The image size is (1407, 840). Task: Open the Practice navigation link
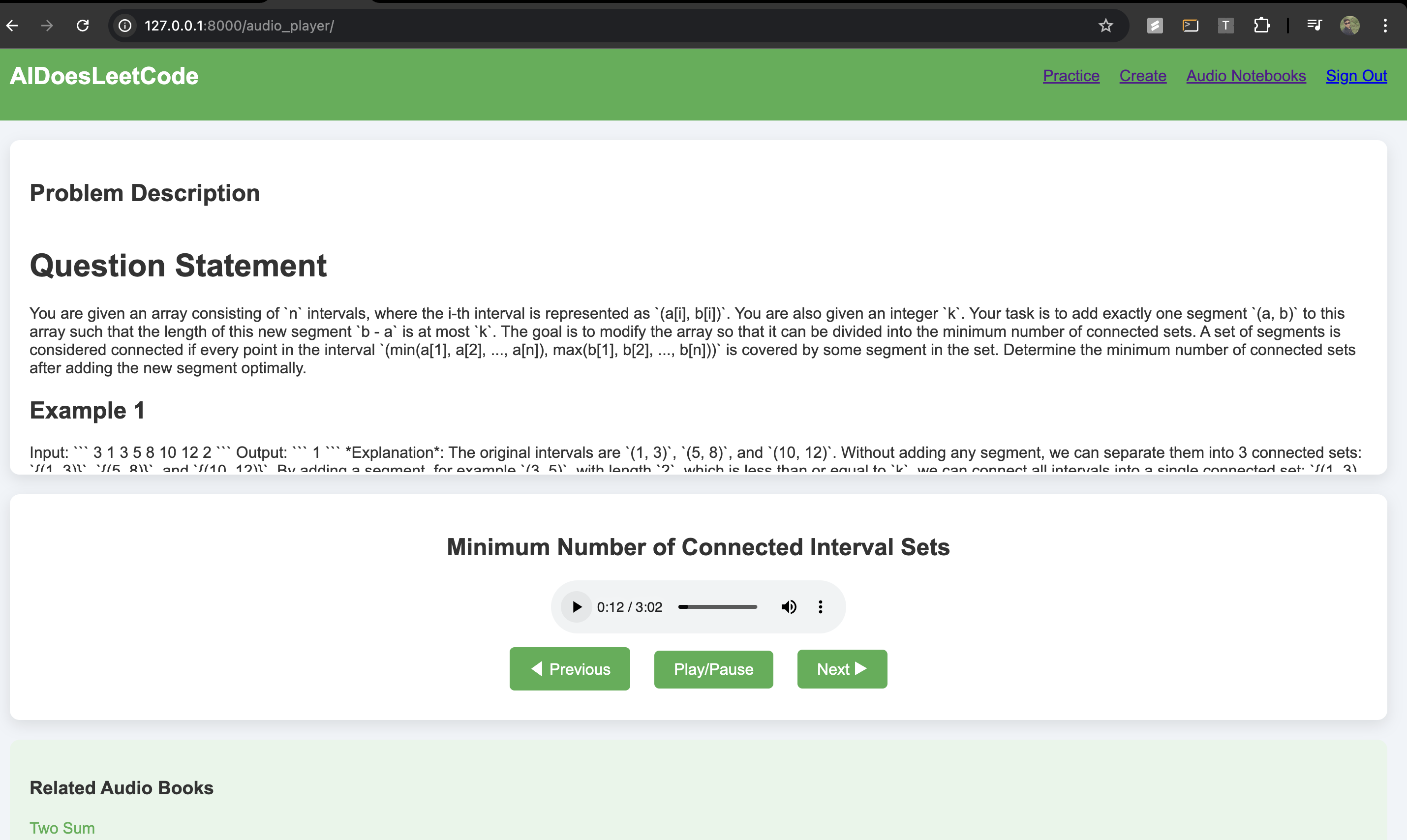coord(1071,76)
